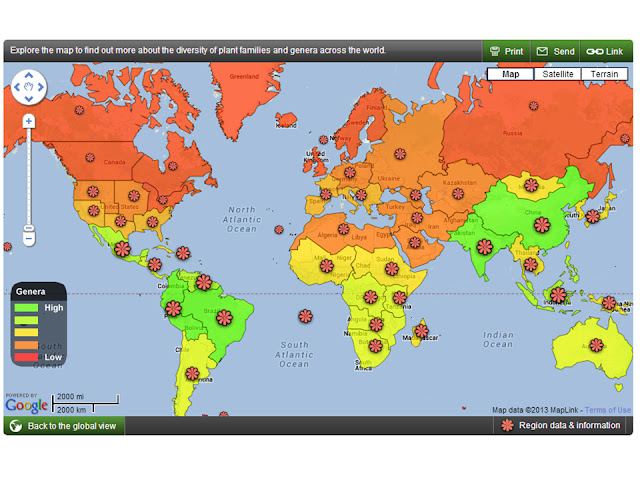The width and height of the screenshot is (640, 480).
Task: Select the flower marker on Mexico
Action: 122,249
